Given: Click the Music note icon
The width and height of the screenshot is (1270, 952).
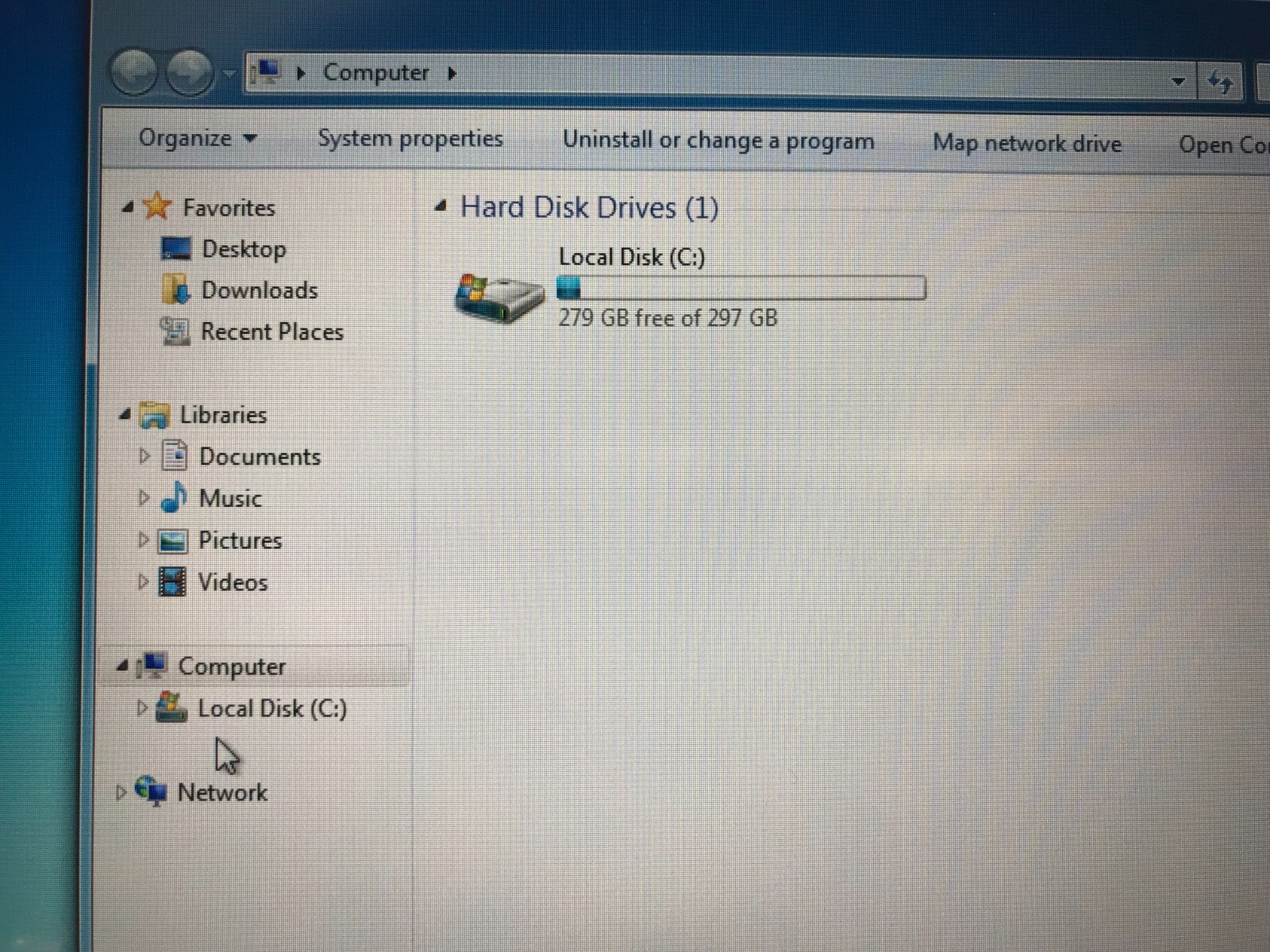Looking at the screenshot, I should 174,497.
